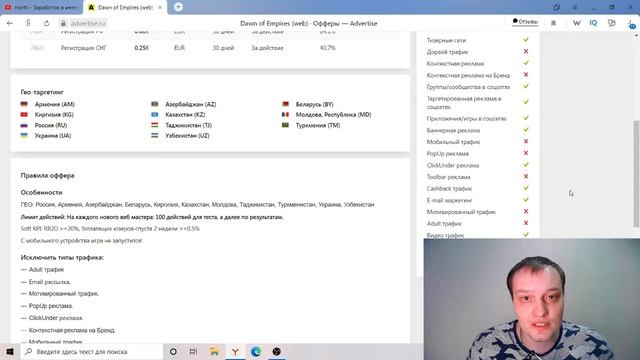Screen dimensions: 640x360
Task: Click the Moldova flag icon
Action: [x=285, y=115]
